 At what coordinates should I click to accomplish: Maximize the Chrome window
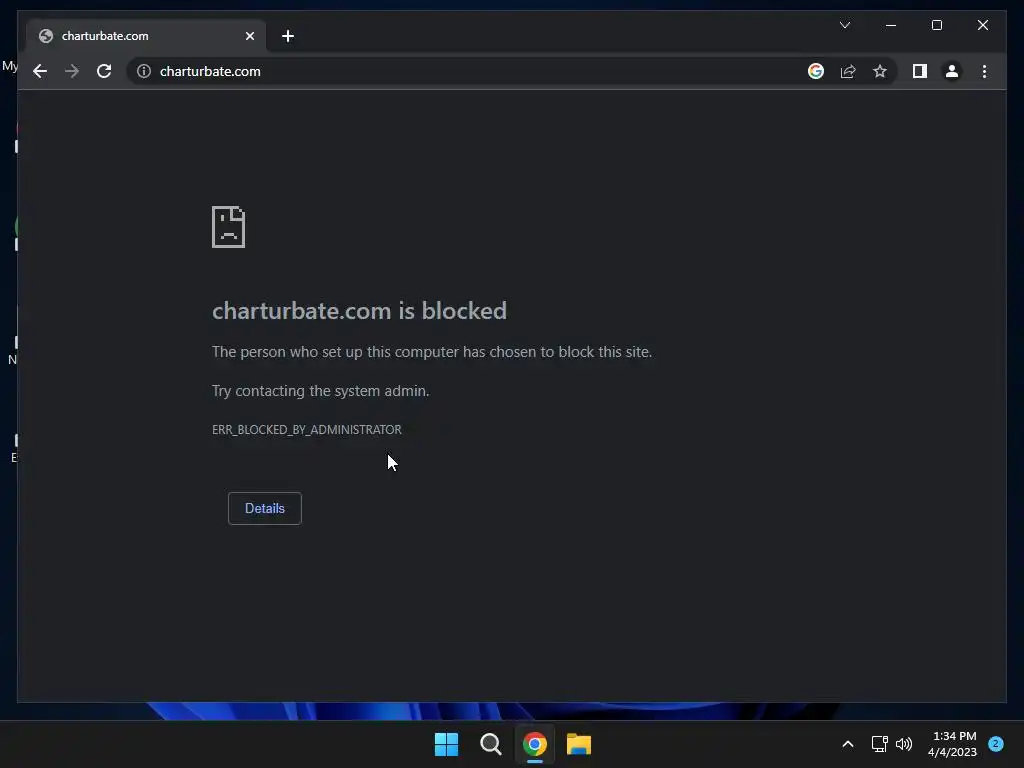(936, 25)
